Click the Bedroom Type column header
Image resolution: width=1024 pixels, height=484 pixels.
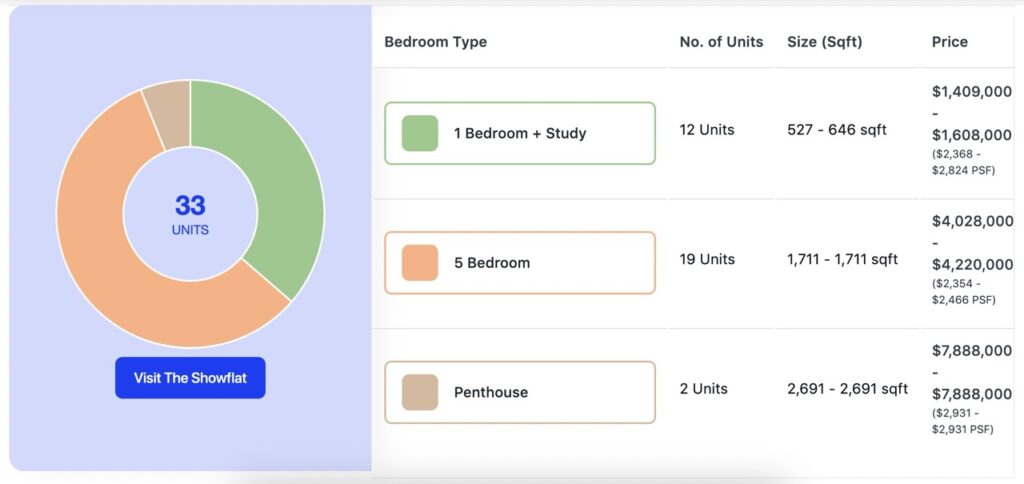(x=436, y=42)
